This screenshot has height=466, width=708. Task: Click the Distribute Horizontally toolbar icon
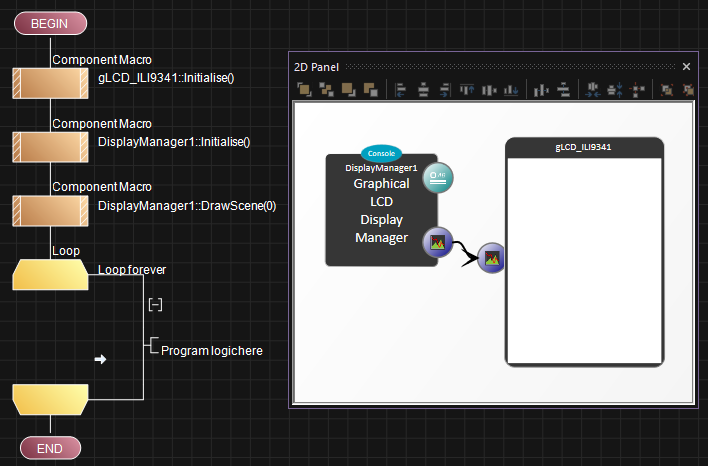[541, 90]
